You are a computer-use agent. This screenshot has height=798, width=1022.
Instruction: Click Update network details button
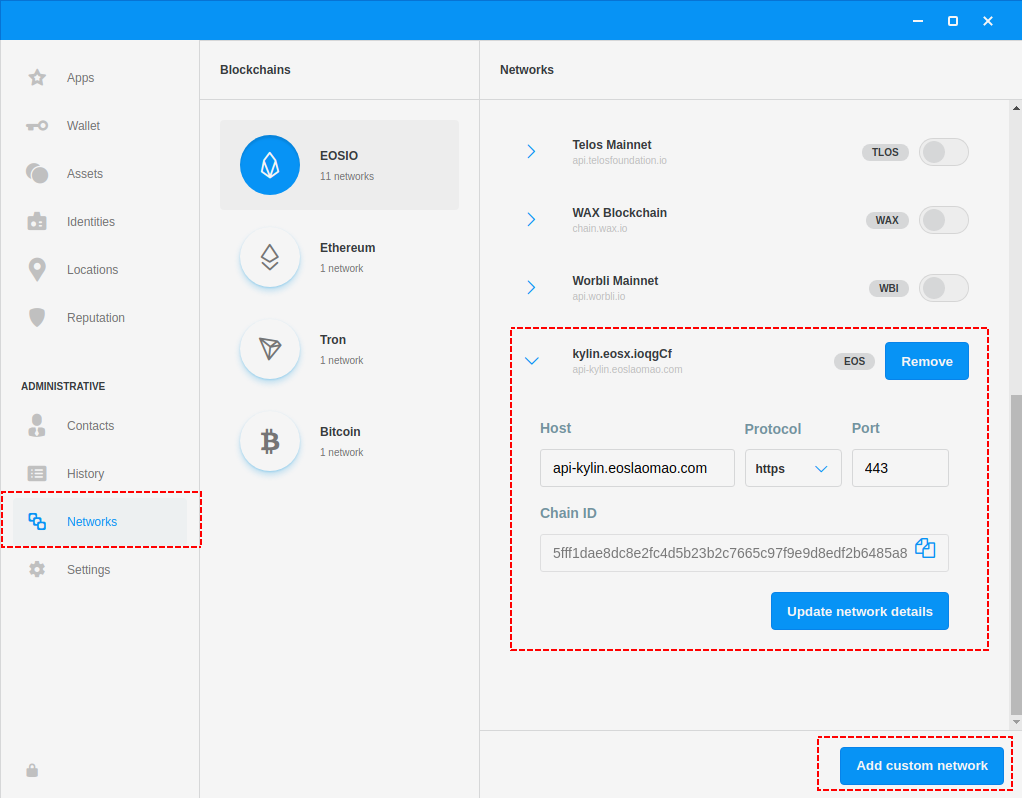(x=859, y=611)
